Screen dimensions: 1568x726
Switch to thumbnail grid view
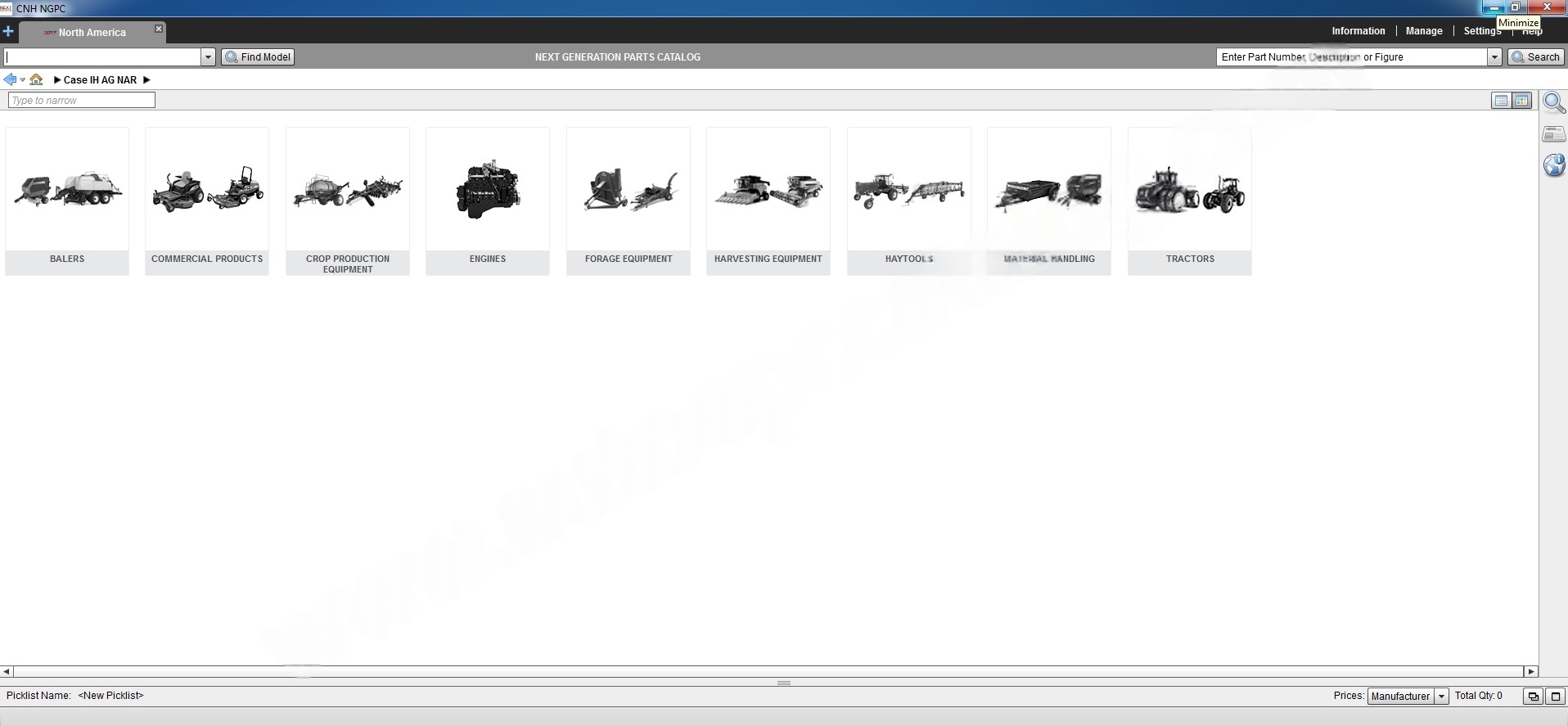[x=1521, y=101]
